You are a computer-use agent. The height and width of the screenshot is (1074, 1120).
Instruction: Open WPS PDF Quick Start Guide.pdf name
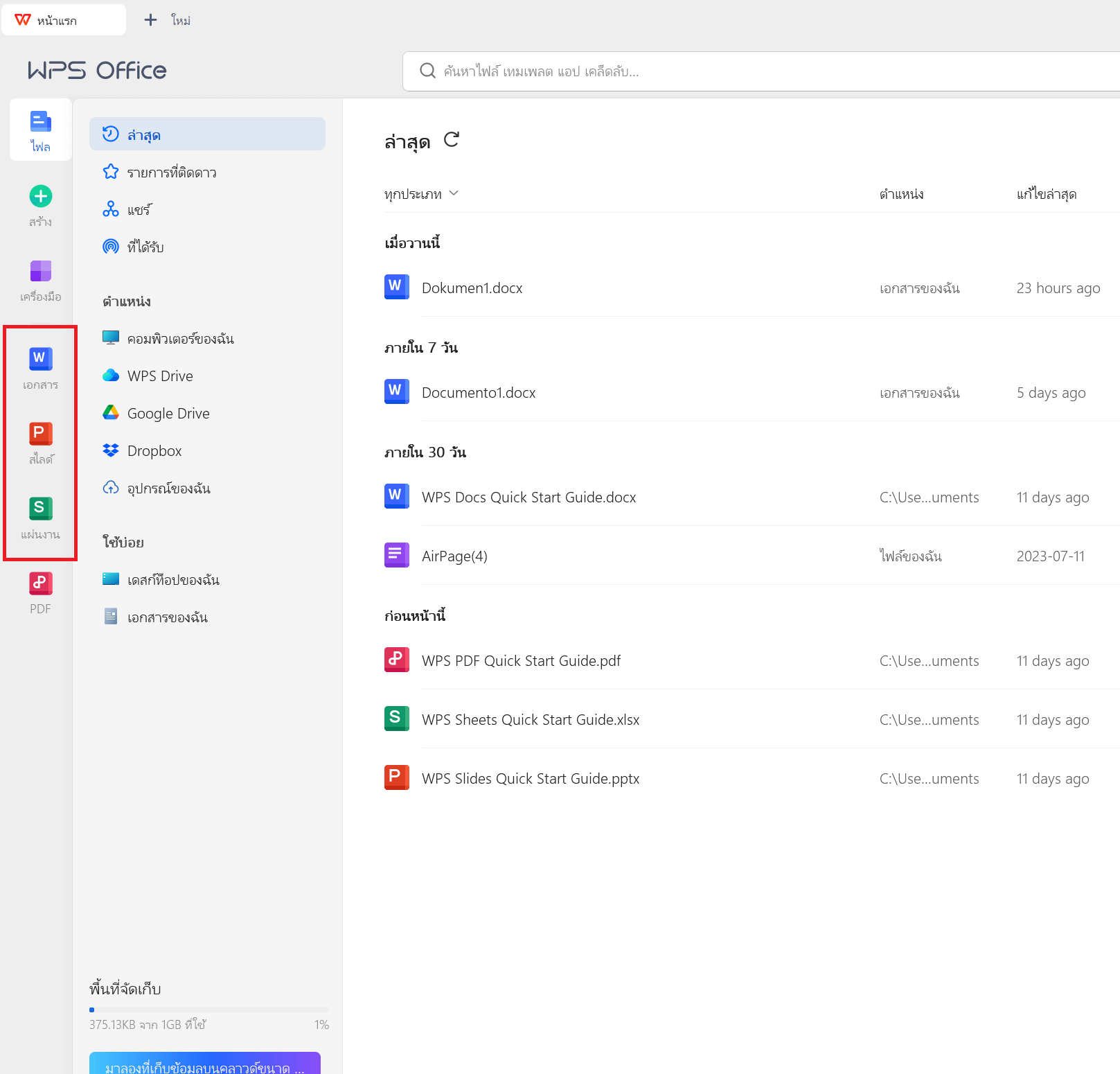[521, 660]
